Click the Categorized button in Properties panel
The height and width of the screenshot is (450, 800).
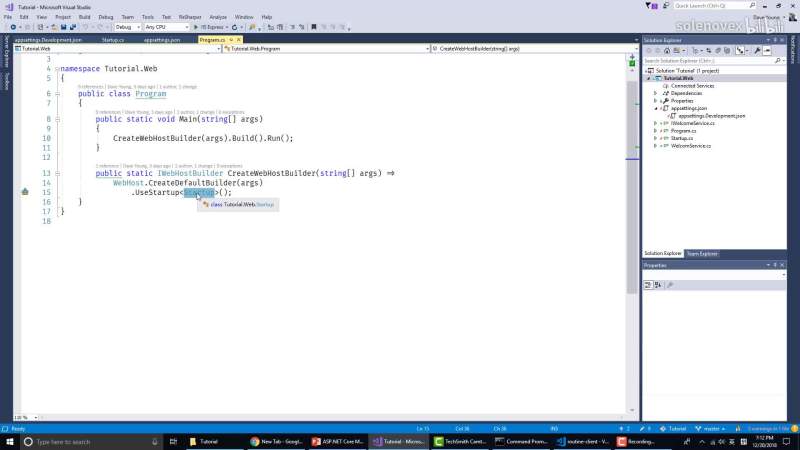[x=648, y=285]
